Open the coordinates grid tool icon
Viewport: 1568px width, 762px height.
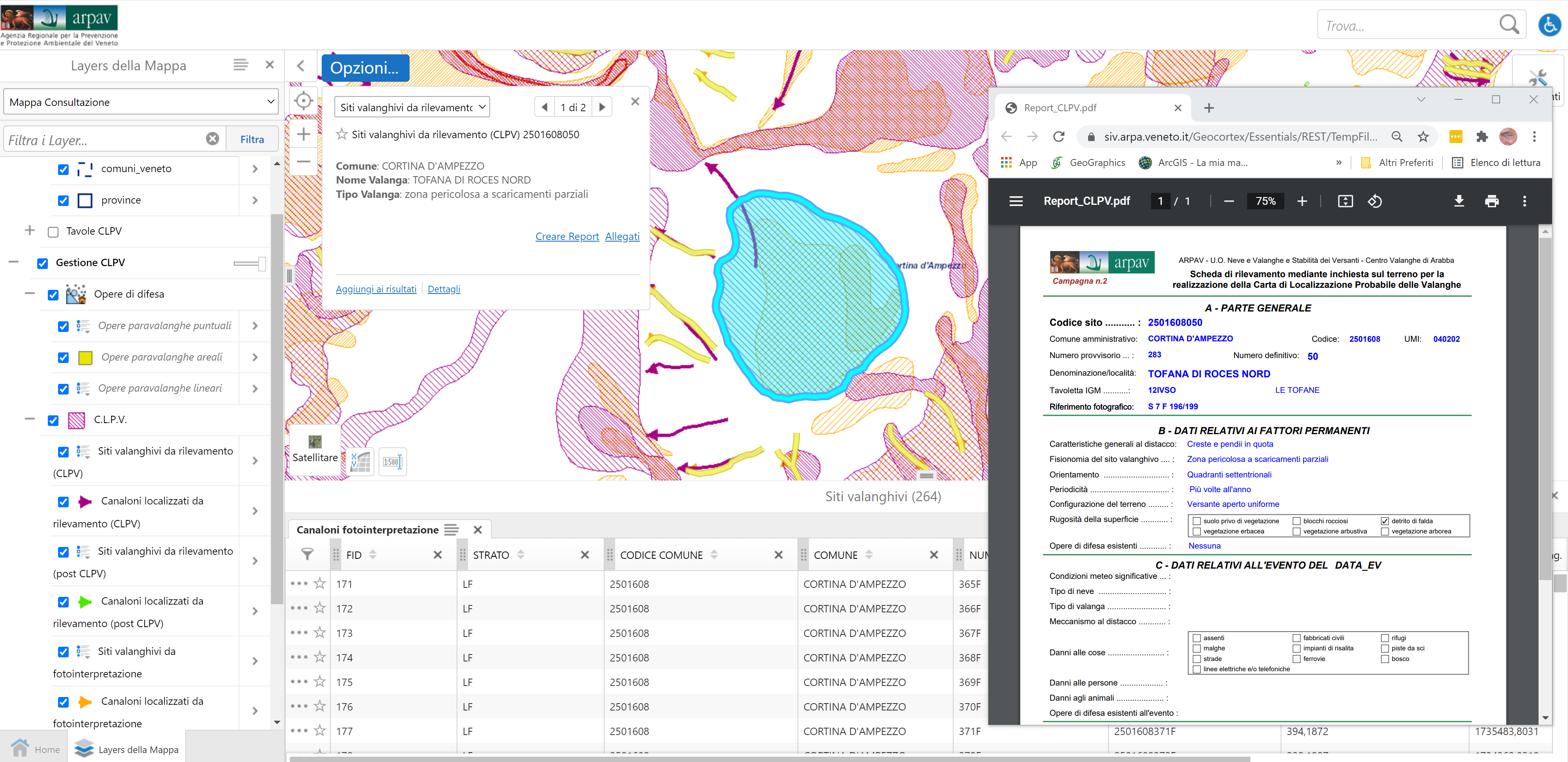coord(361,462)
